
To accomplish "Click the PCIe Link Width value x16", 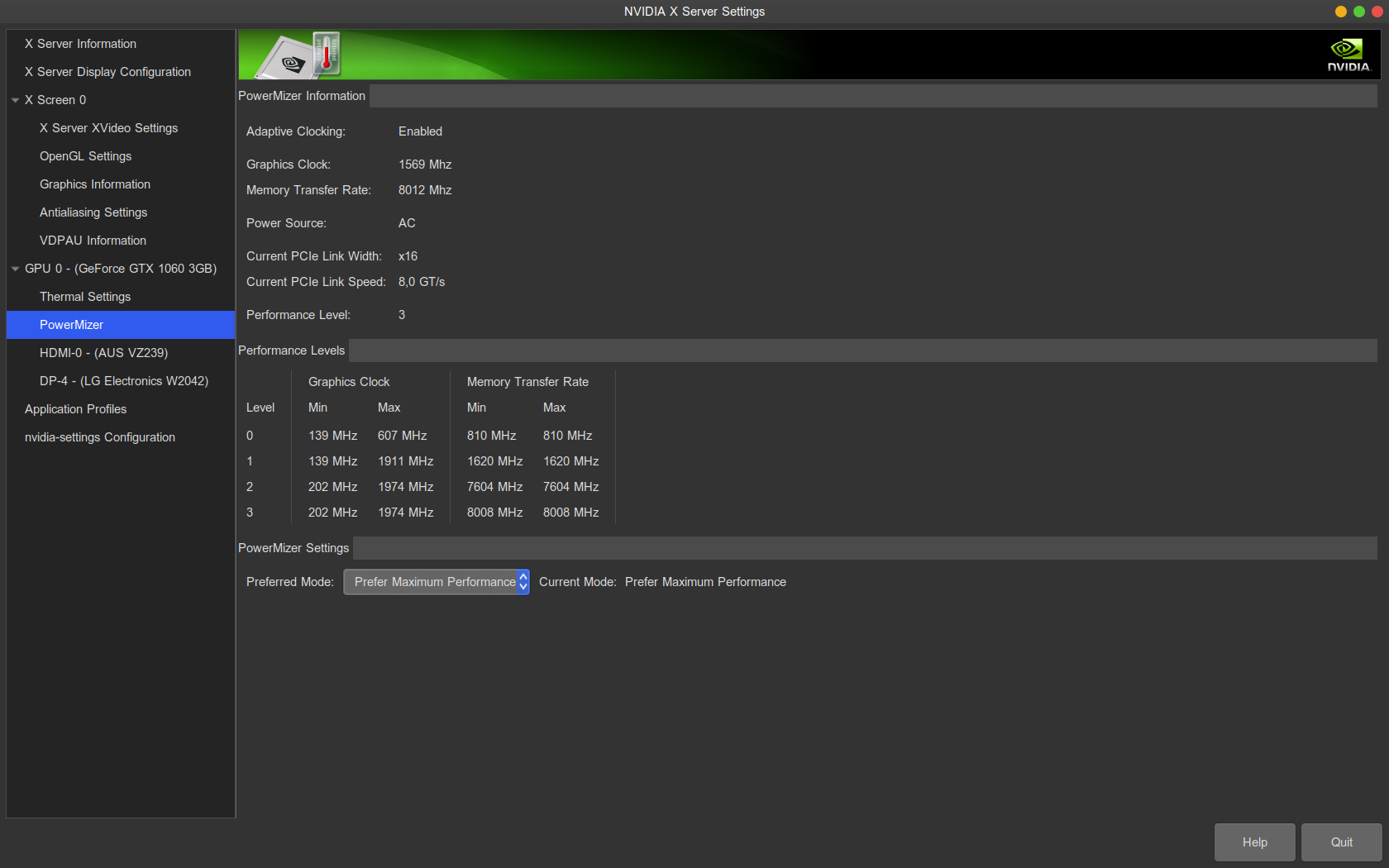I will 408,256.
